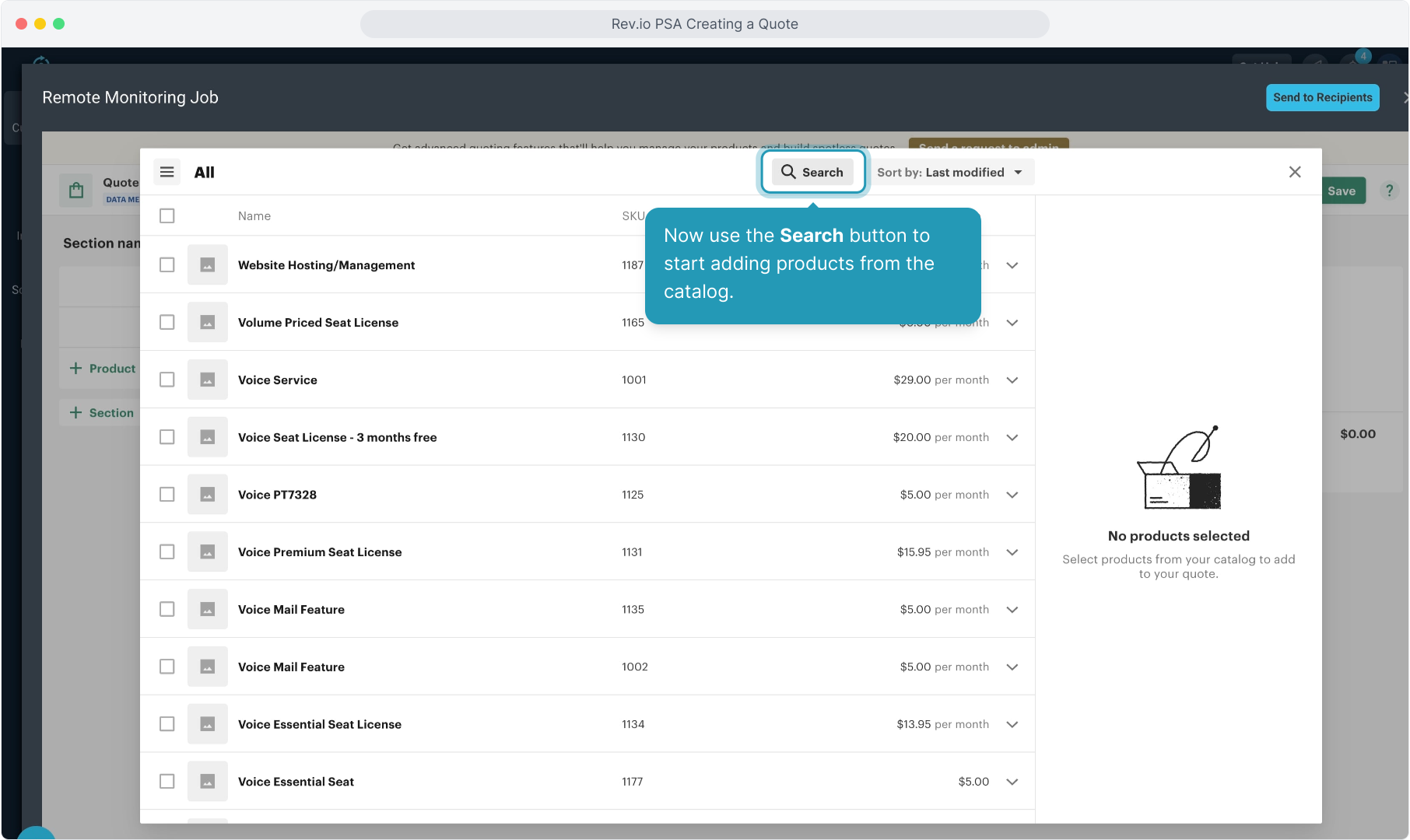The height and width of the screenshot is (840, 1410).
Task: Click the Search button in catalog
Action: pos(812,172)
